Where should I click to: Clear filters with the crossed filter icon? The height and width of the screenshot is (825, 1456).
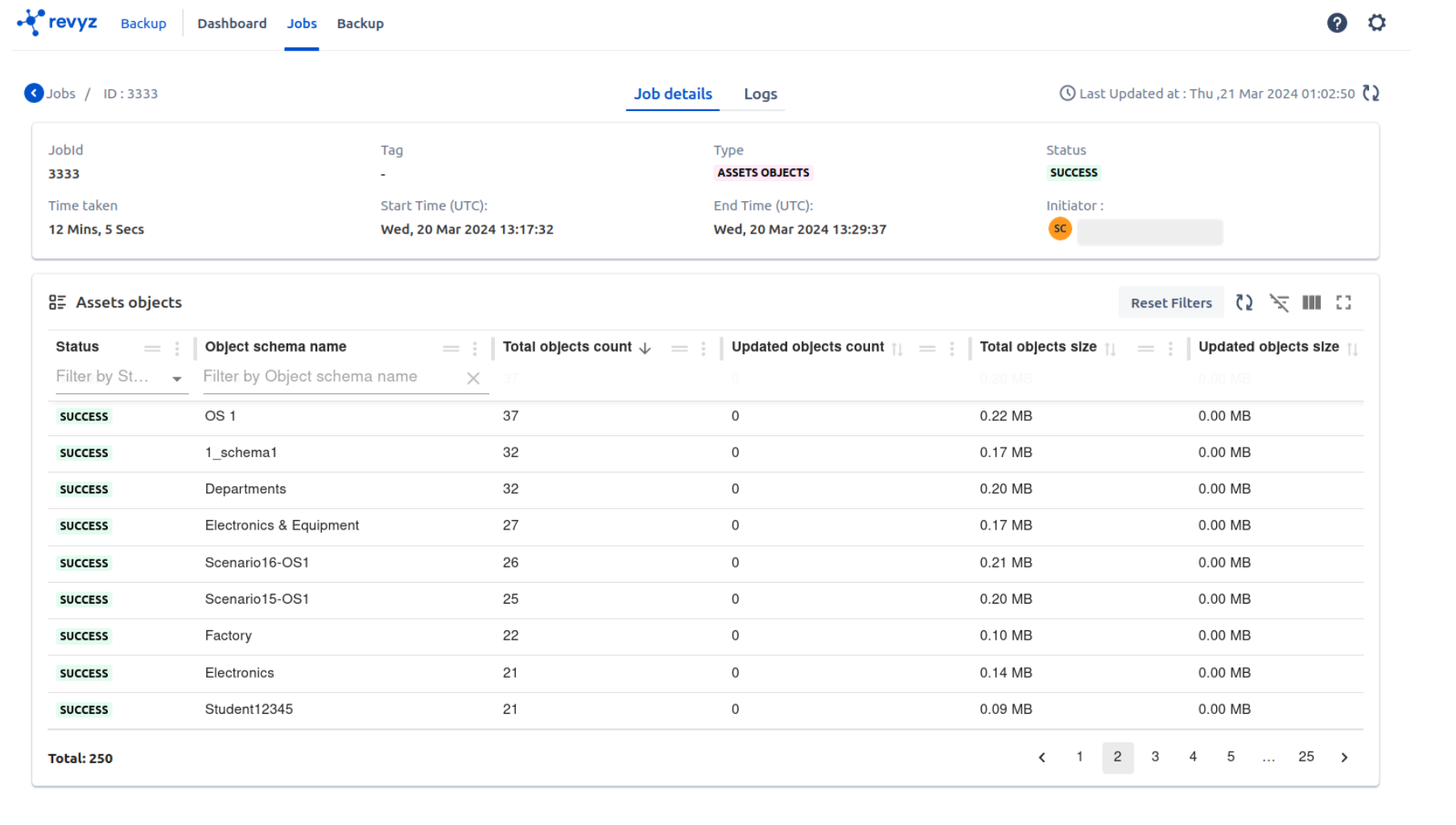tap(1279, 303)
